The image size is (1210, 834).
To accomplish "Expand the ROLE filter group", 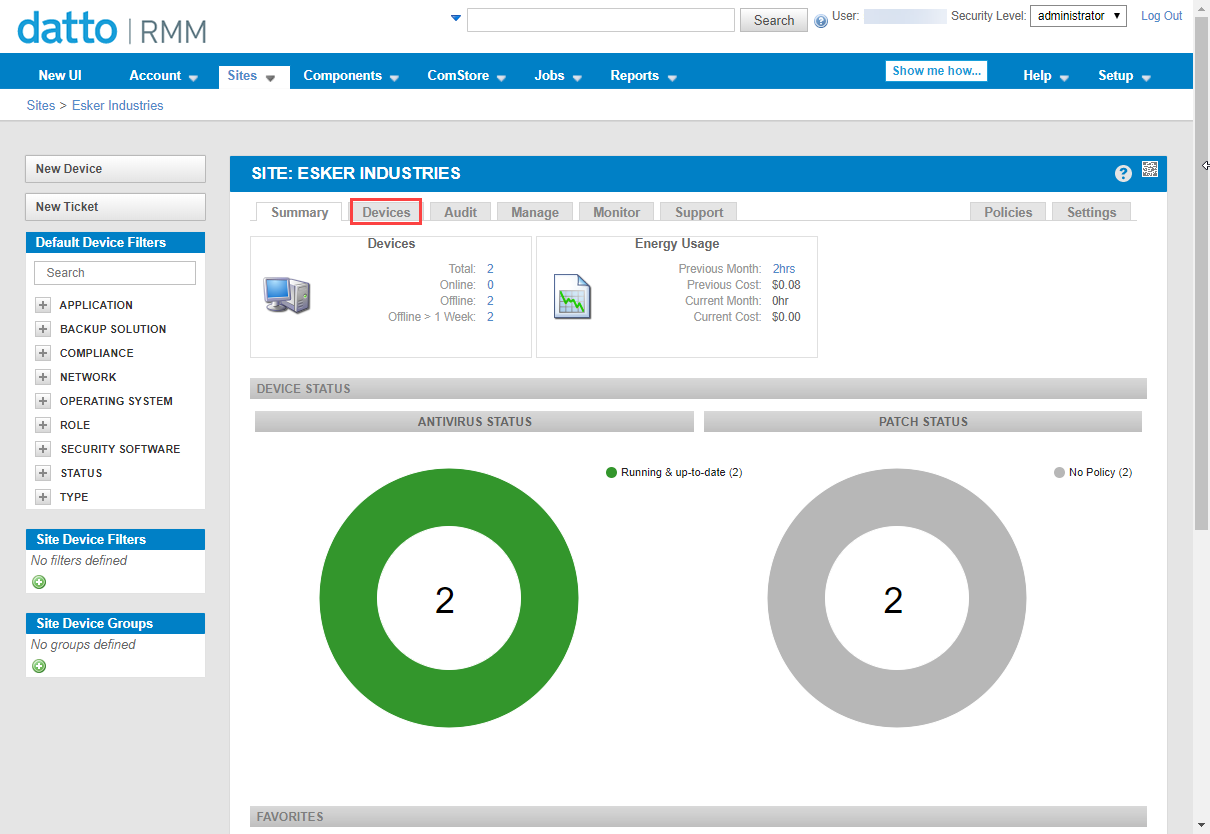I will (43, 425).
